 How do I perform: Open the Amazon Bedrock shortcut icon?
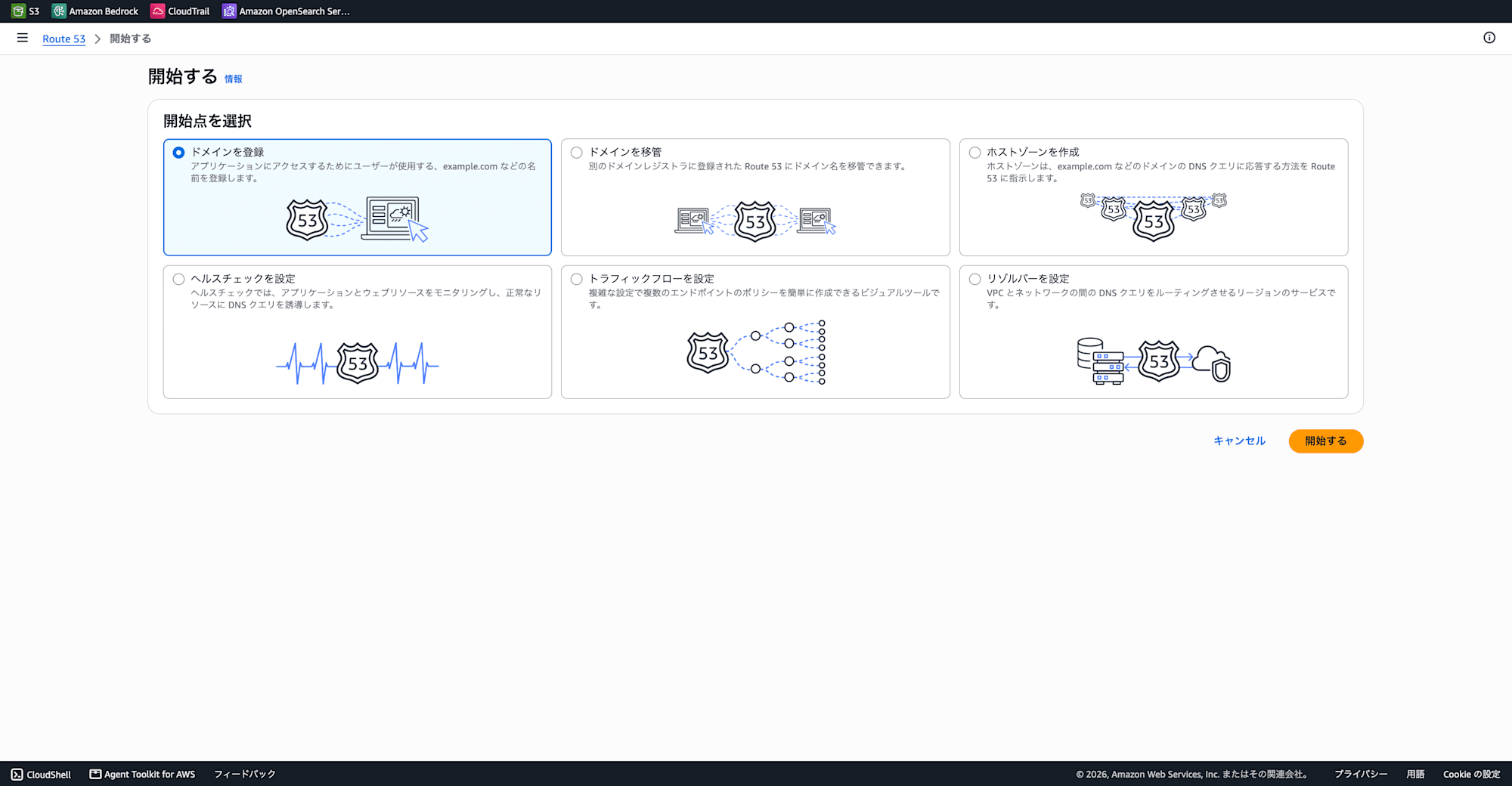[x=59, y=11]
